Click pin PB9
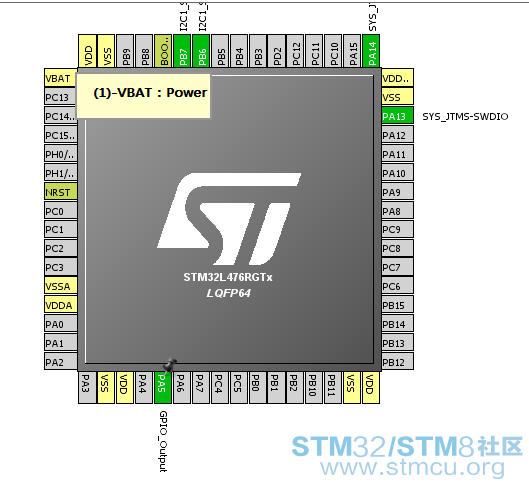The image size is (529, 492). [x=125, y=51]
